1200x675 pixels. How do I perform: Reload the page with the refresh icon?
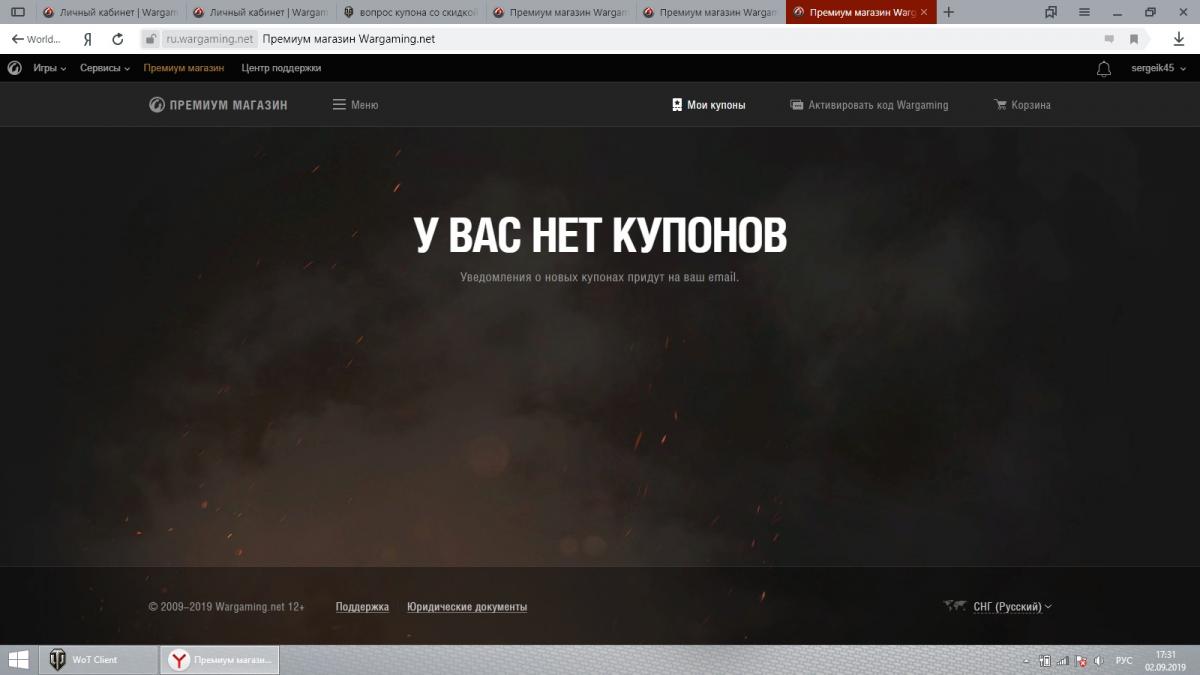click(118, 39)
